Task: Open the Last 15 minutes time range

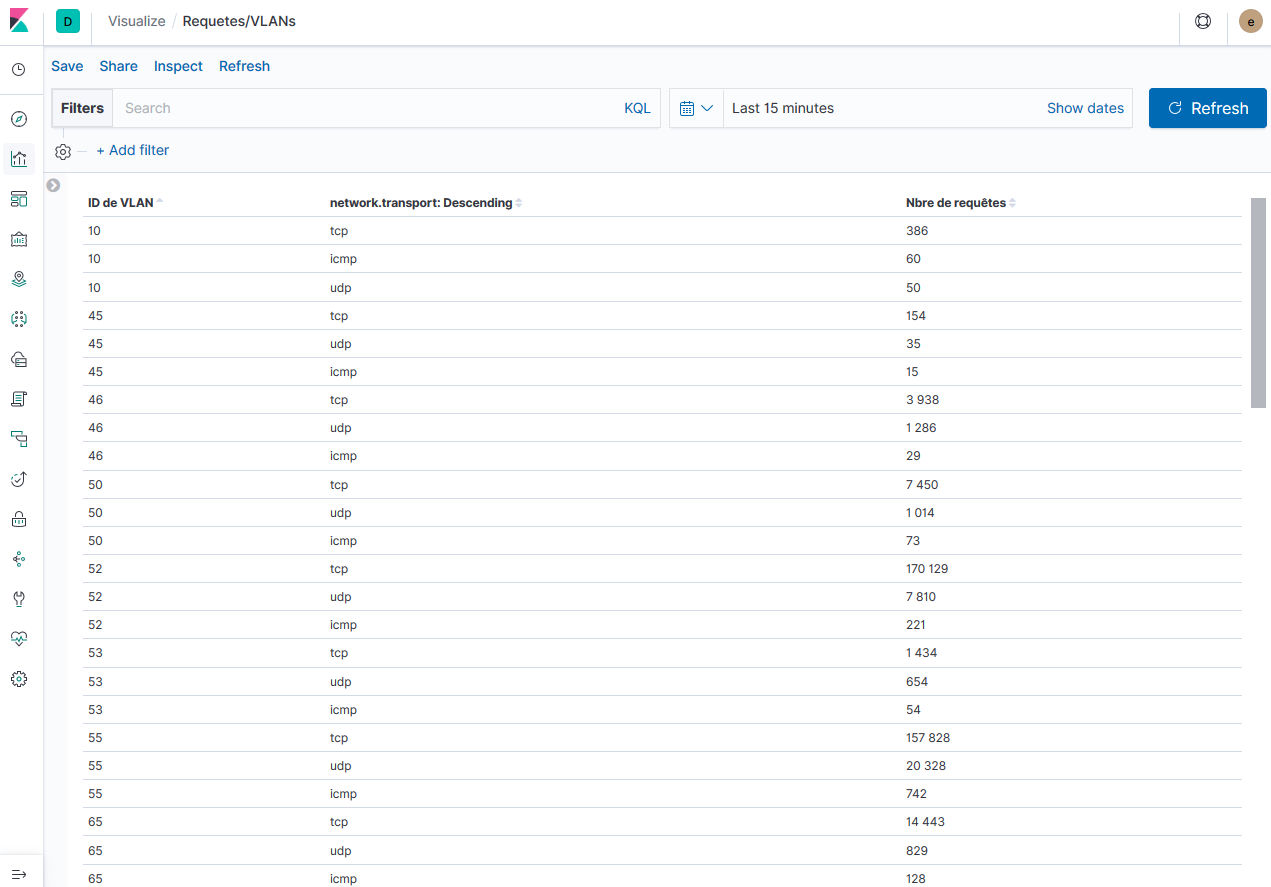Action: coord(783,108)
